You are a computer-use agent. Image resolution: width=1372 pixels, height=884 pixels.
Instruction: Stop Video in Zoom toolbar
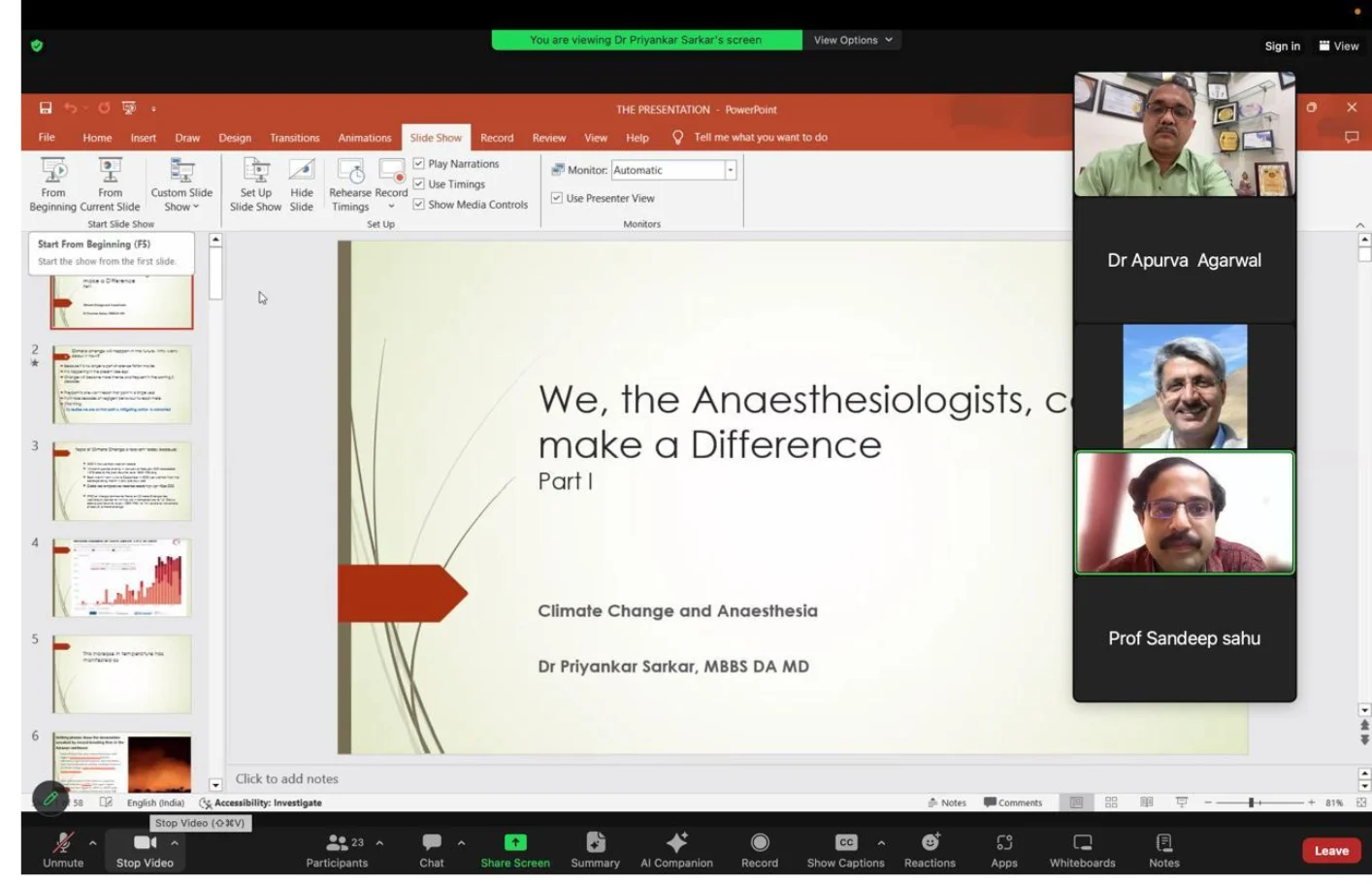click(145, 849)
